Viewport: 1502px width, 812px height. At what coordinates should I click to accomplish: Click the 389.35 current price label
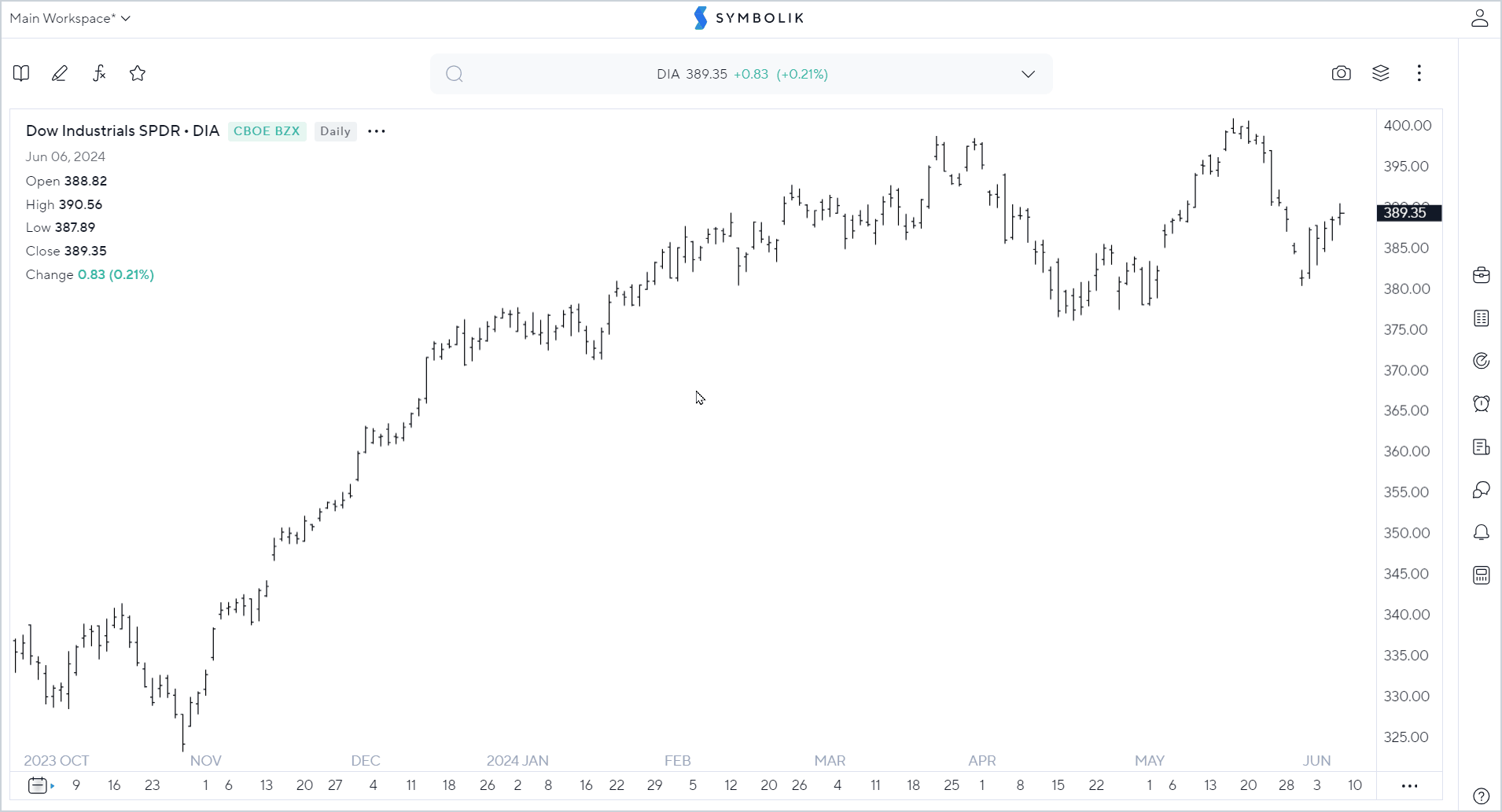click(1409, 212)
